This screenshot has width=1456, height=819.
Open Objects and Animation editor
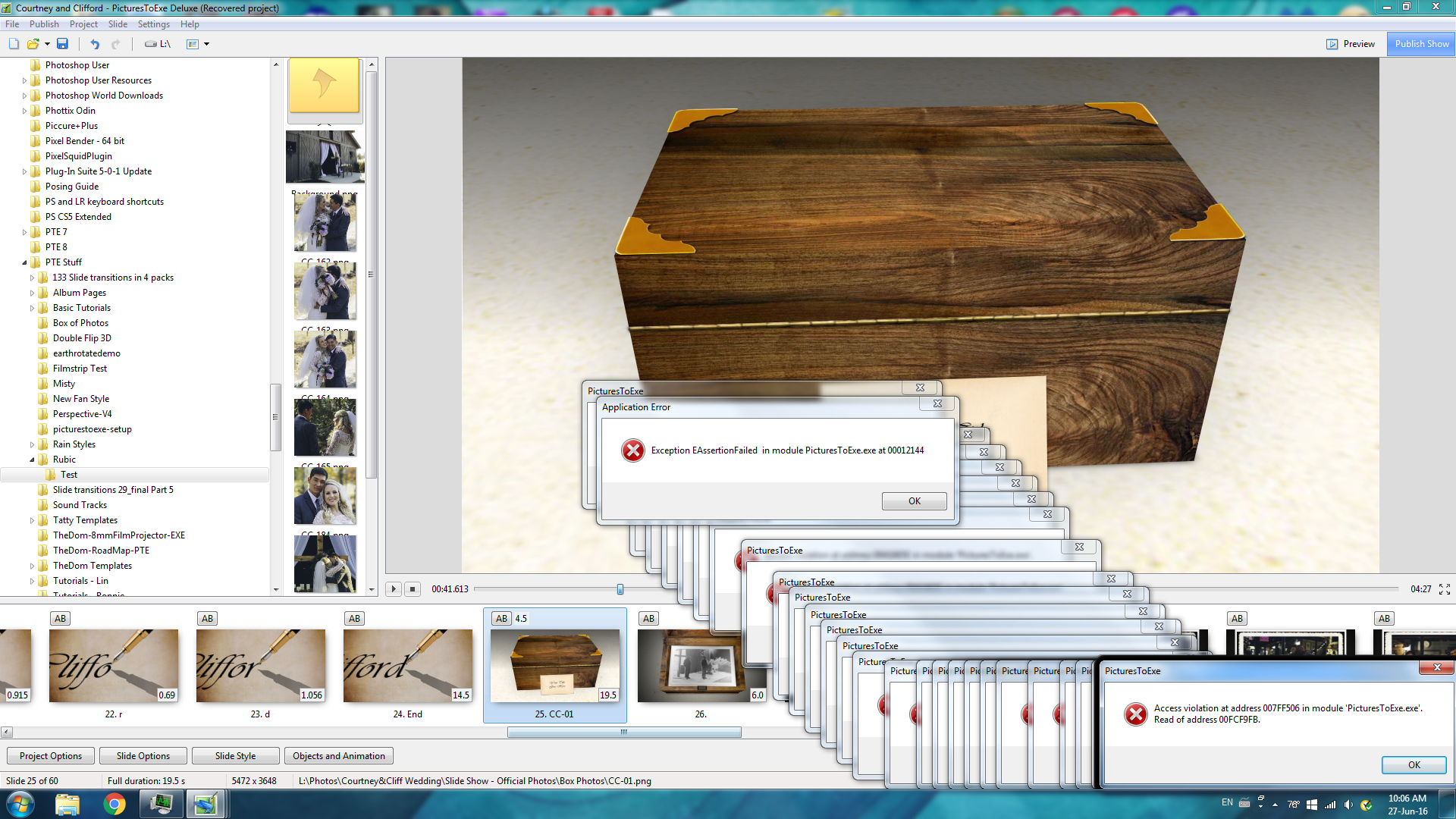339,756
